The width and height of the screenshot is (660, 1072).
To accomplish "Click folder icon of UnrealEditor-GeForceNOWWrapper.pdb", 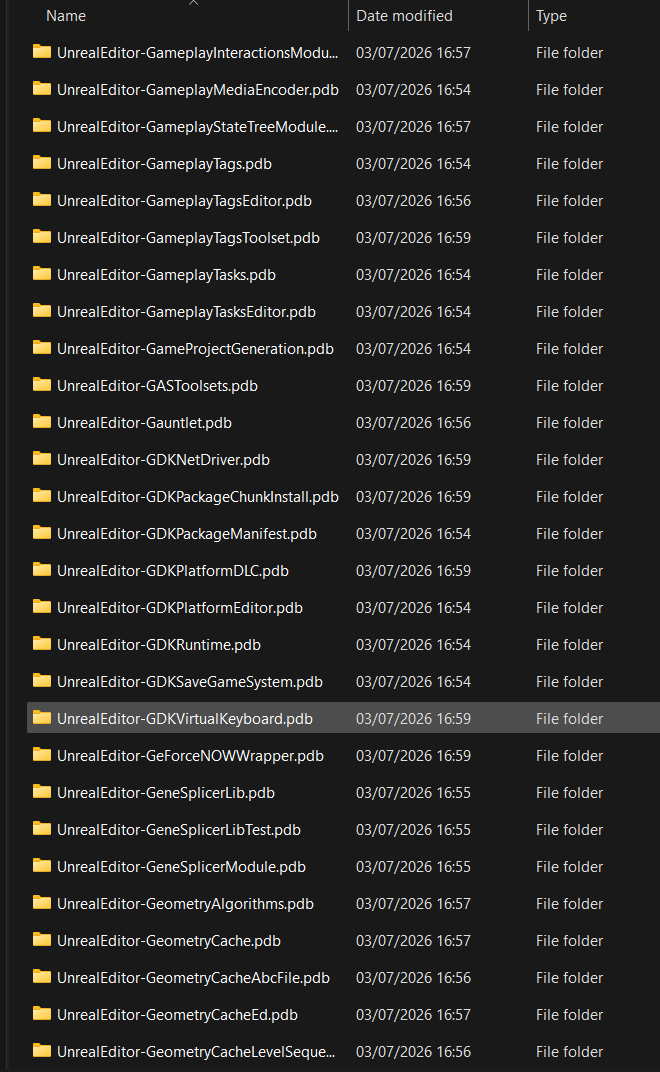I will 42,753.
